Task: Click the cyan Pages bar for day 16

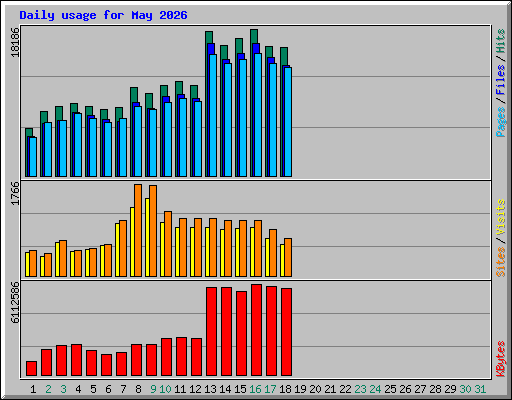Action: point(258,115)
